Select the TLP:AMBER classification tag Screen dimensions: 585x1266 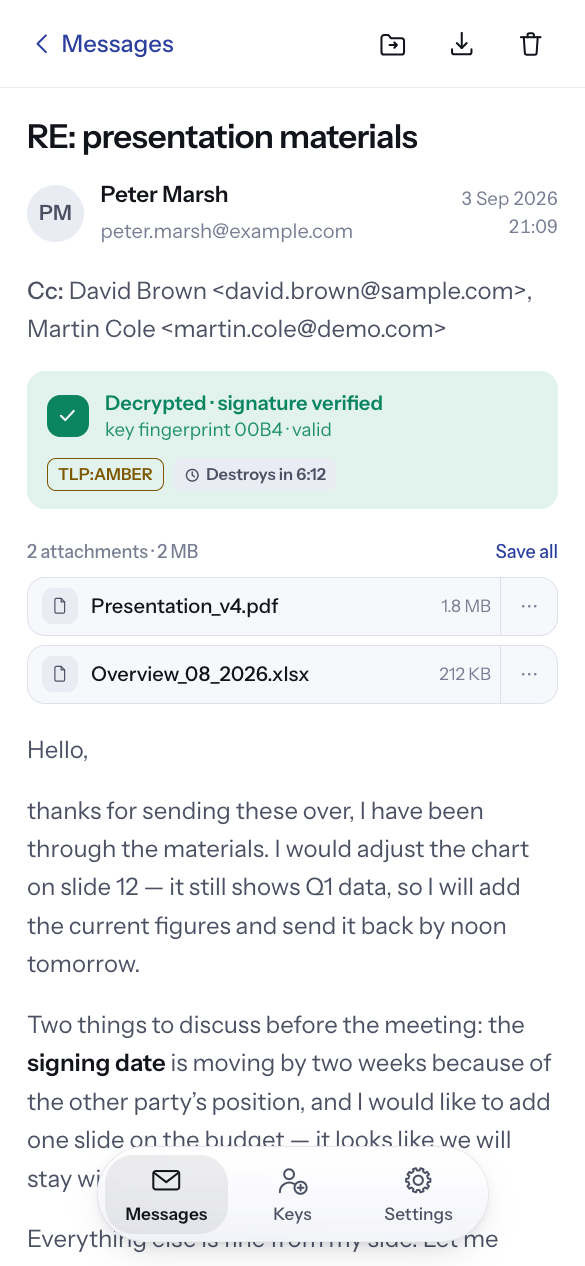[x=105, y=474]
